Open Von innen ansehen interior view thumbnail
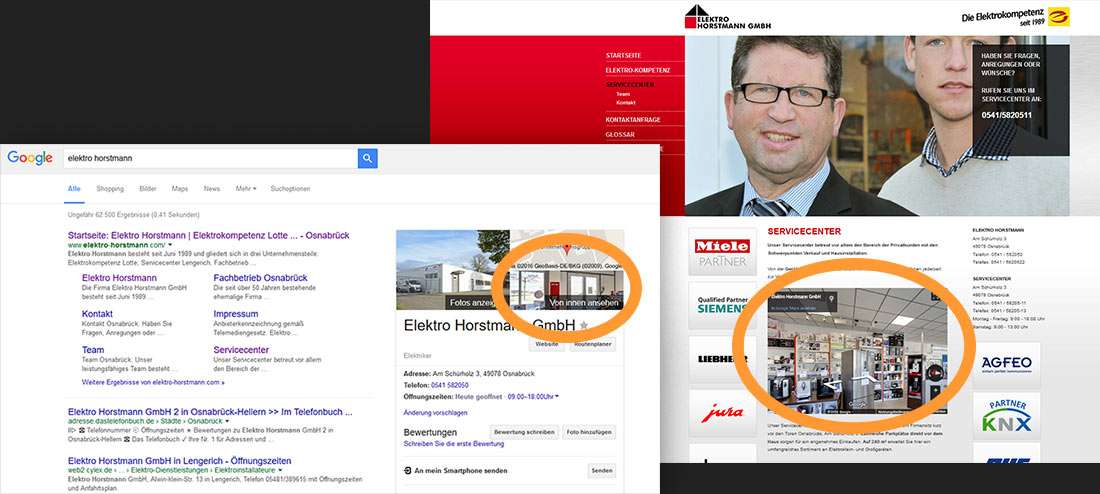The width and height of the screenshot is (1100, 494). pyautogui.click(x=568, y=291)
